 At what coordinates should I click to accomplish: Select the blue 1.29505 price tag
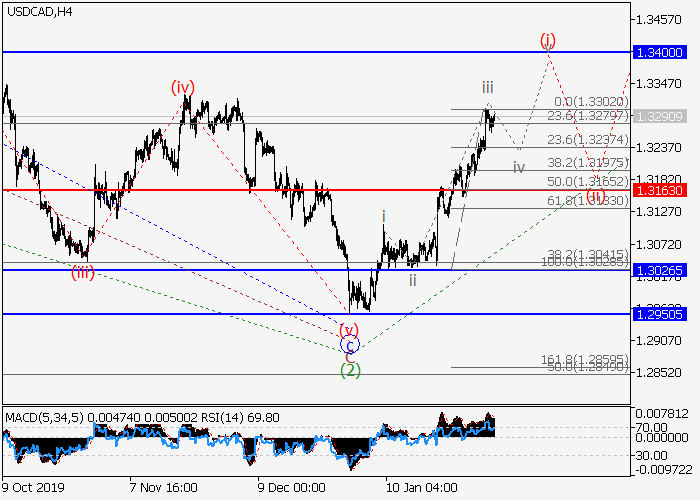[665, 314]
